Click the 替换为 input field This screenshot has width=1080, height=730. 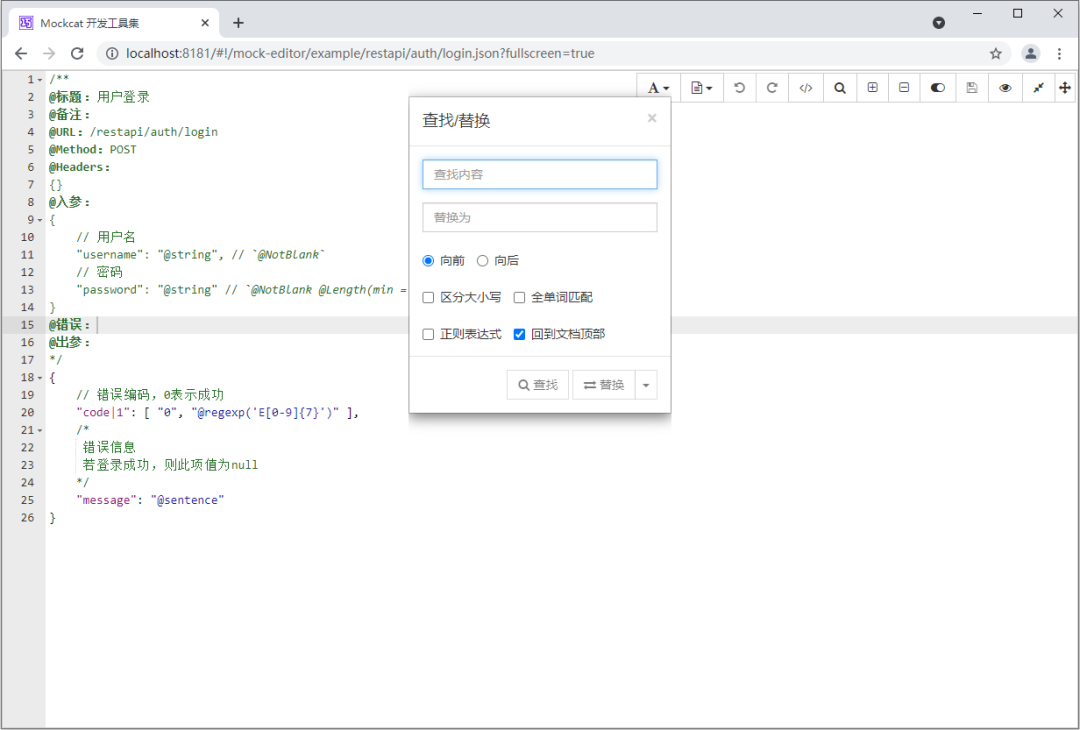click(x=539, y=217)
